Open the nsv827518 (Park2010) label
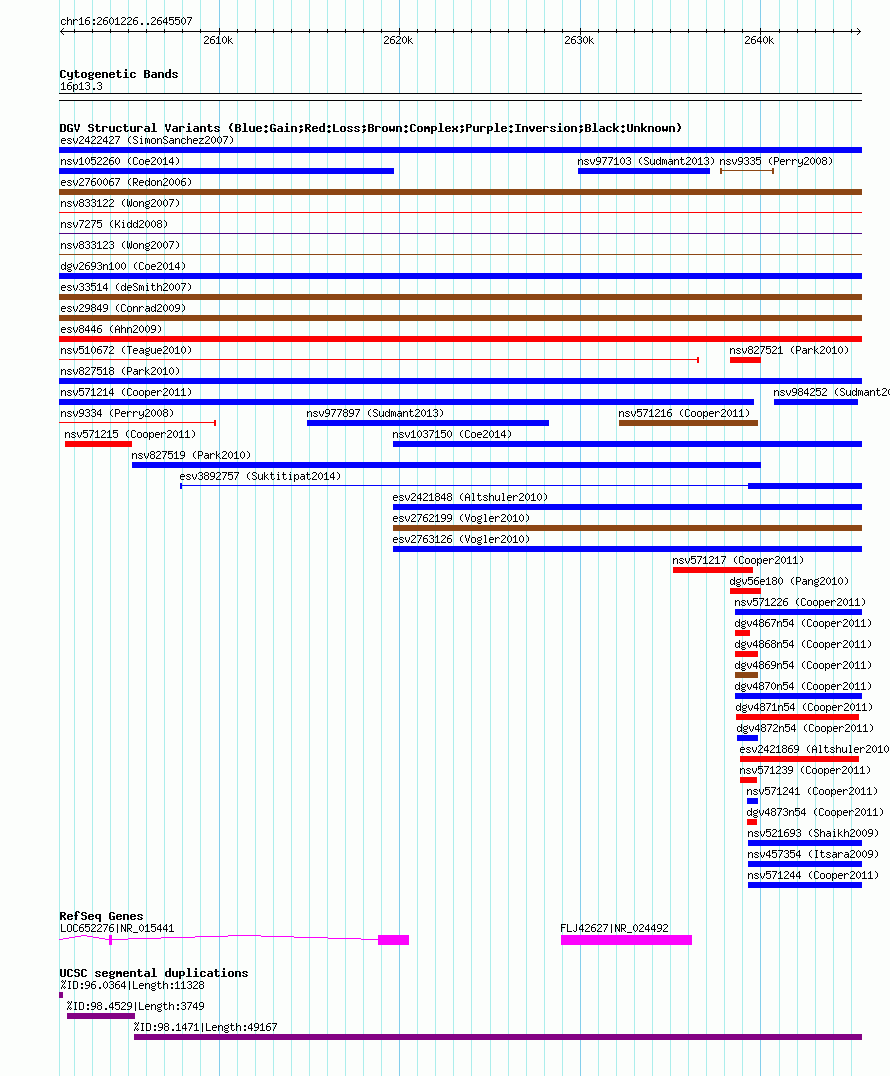 pyautogui.click(x=120, y=371)
